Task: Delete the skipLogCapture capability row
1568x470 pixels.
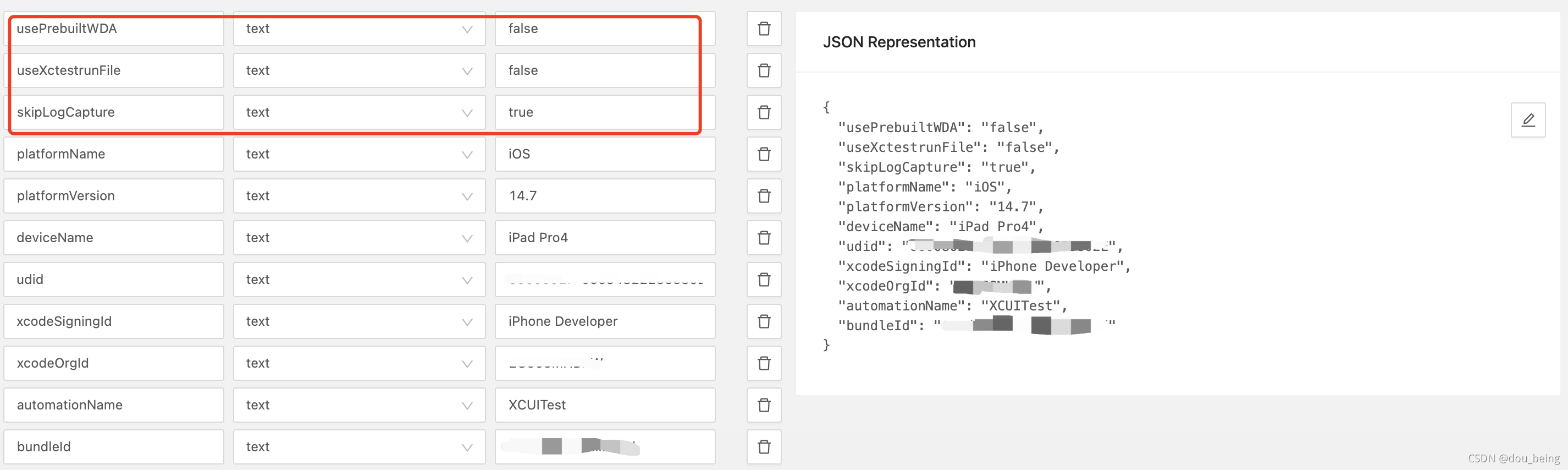Action: [764, 112]
